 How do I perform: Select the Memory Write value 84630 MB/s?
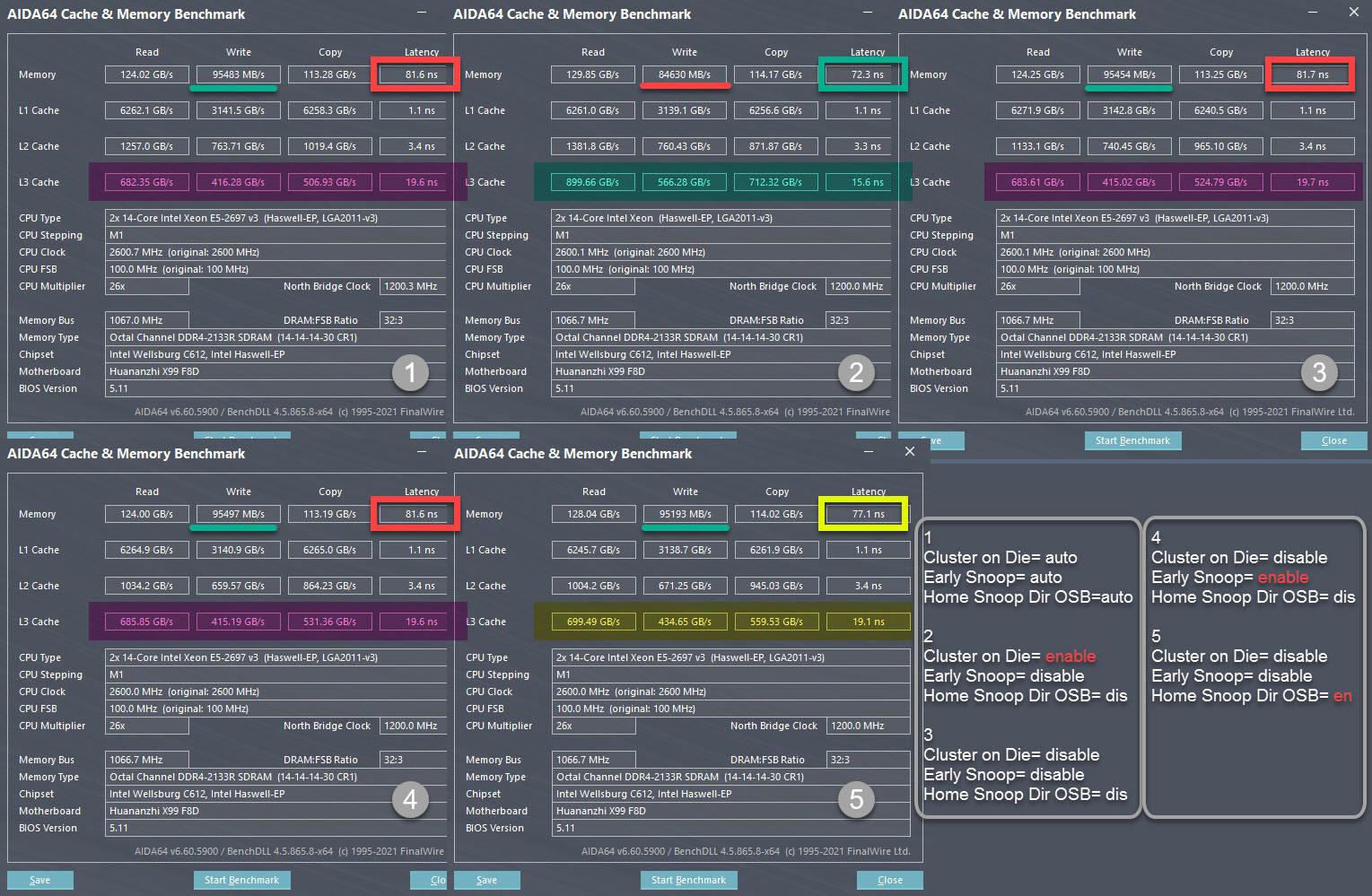coord(684,74)
